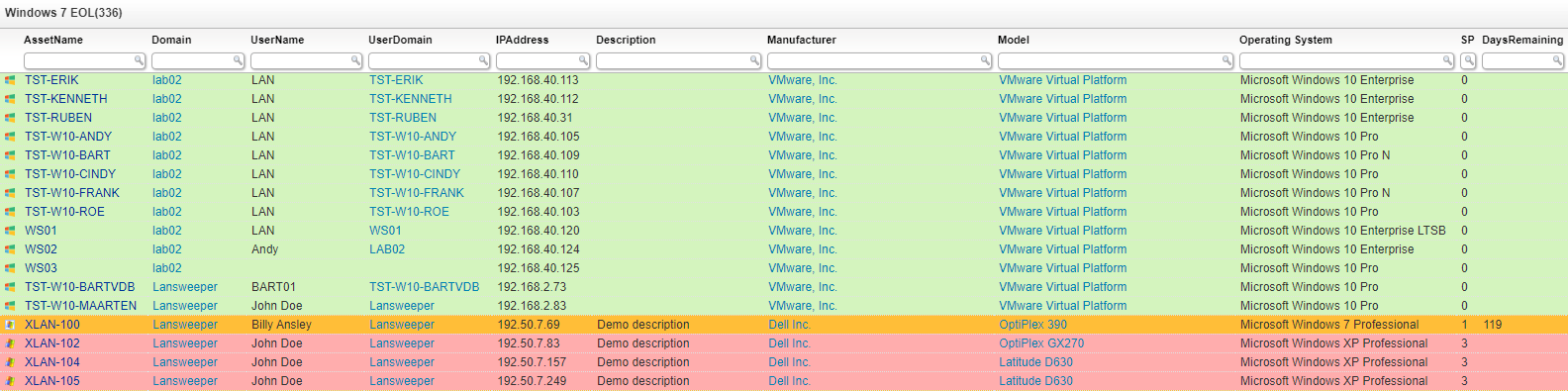
Task: Open the lab02 domain link for WS03
Action: (167, 268)
